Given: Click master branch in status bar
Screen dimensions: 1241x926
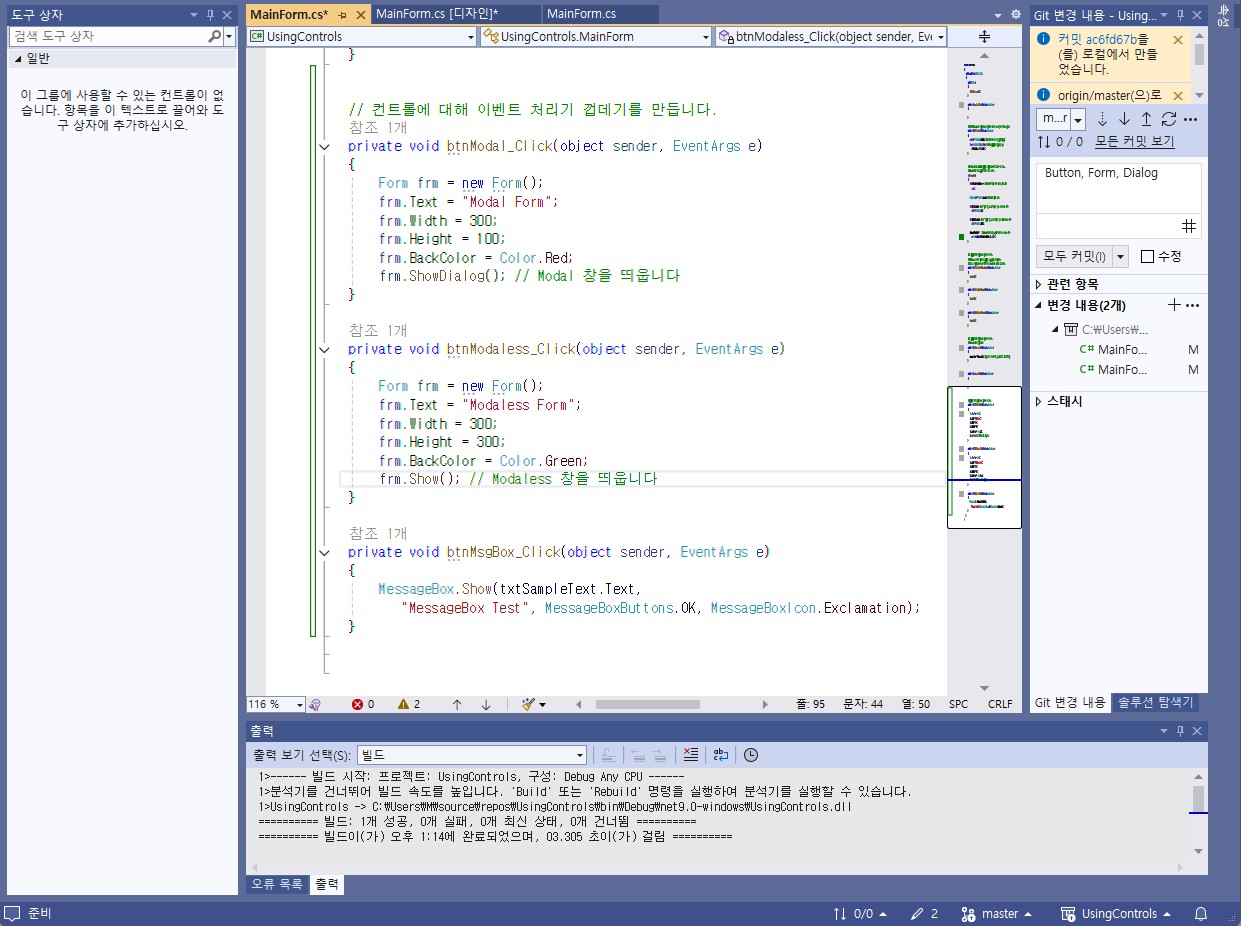Looking at the screenshot, I should coord(996,914).
